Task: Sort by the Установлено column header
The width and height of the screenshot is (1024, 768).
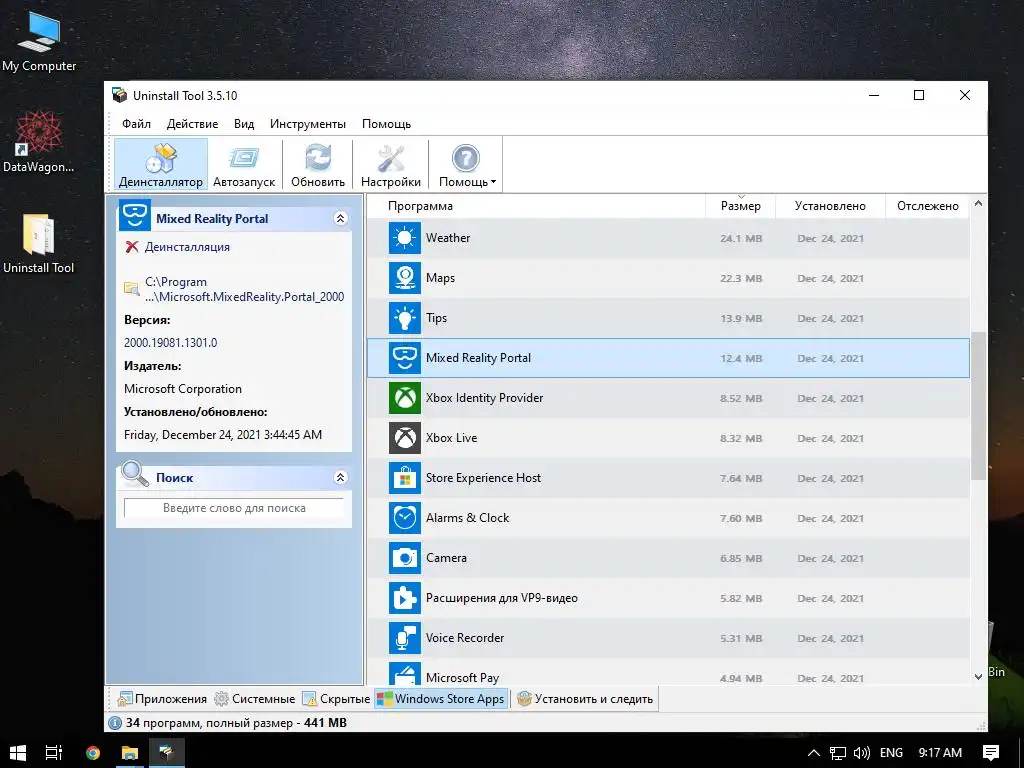Action: pyautogui.click(x=830, y=206)
